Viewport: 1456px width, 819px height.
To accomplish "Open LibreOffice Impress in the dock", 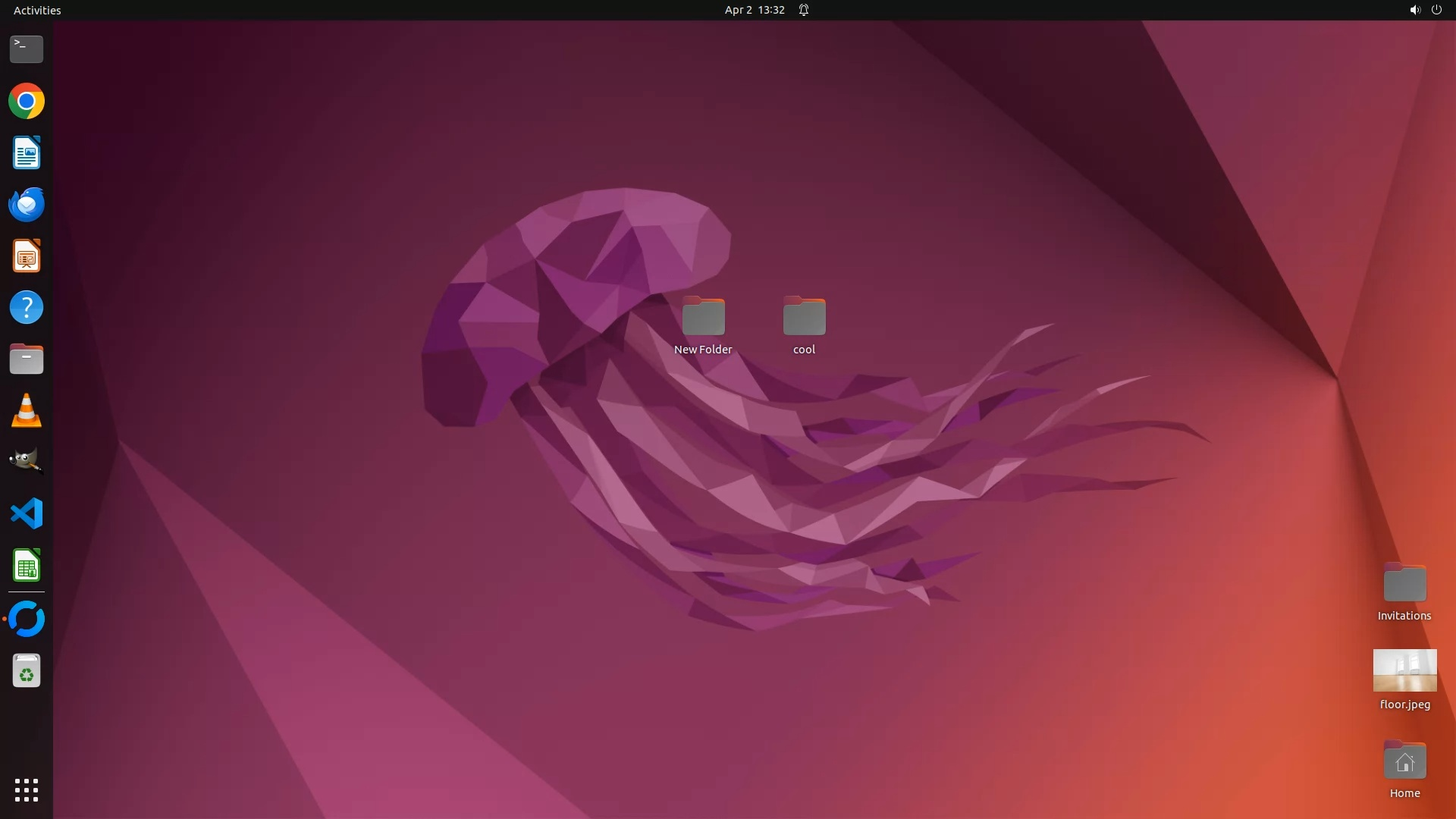I will point(27,256).
